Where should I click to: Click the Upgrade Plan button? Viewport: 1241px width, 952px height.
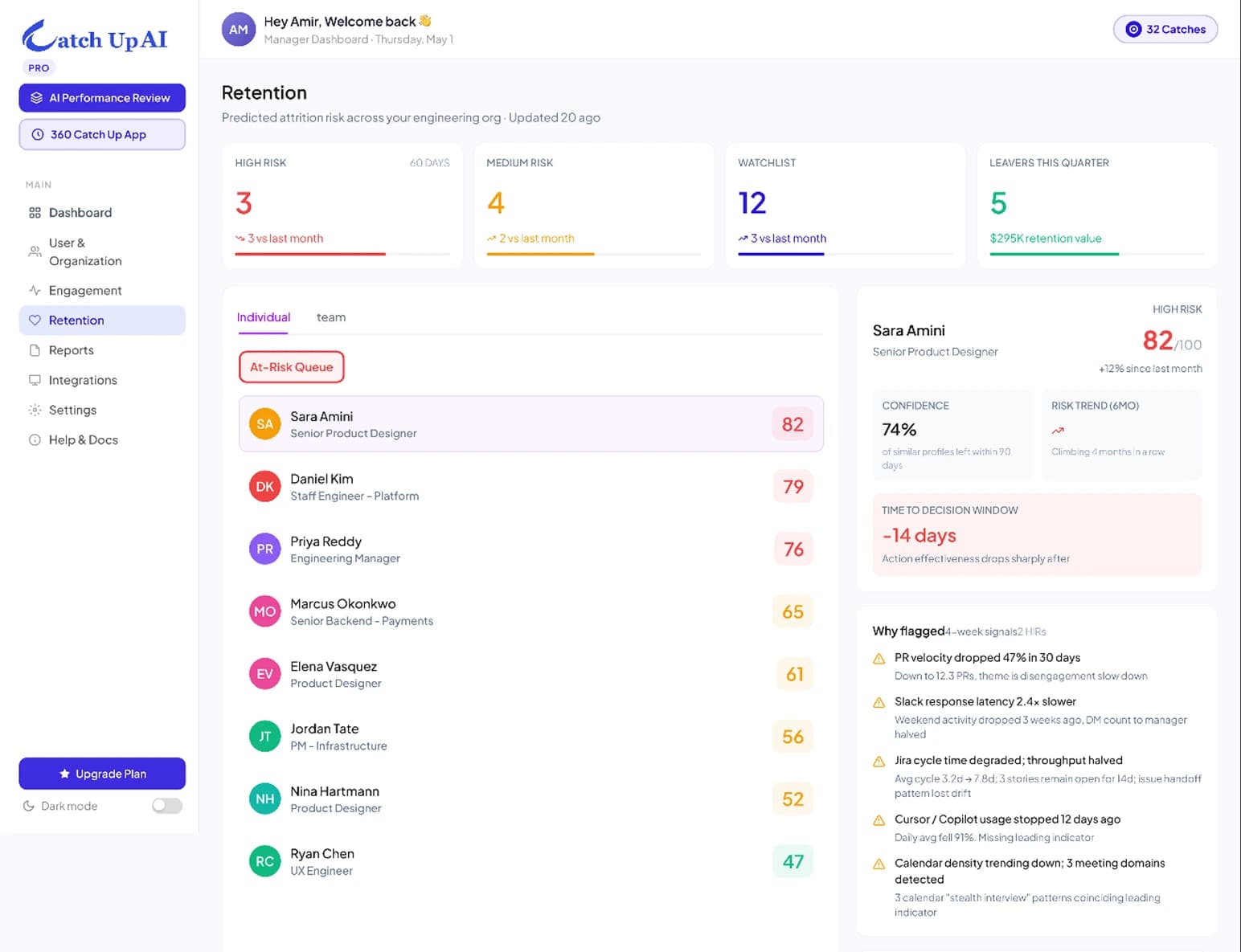pyautogui.click(x=102, y=774)
